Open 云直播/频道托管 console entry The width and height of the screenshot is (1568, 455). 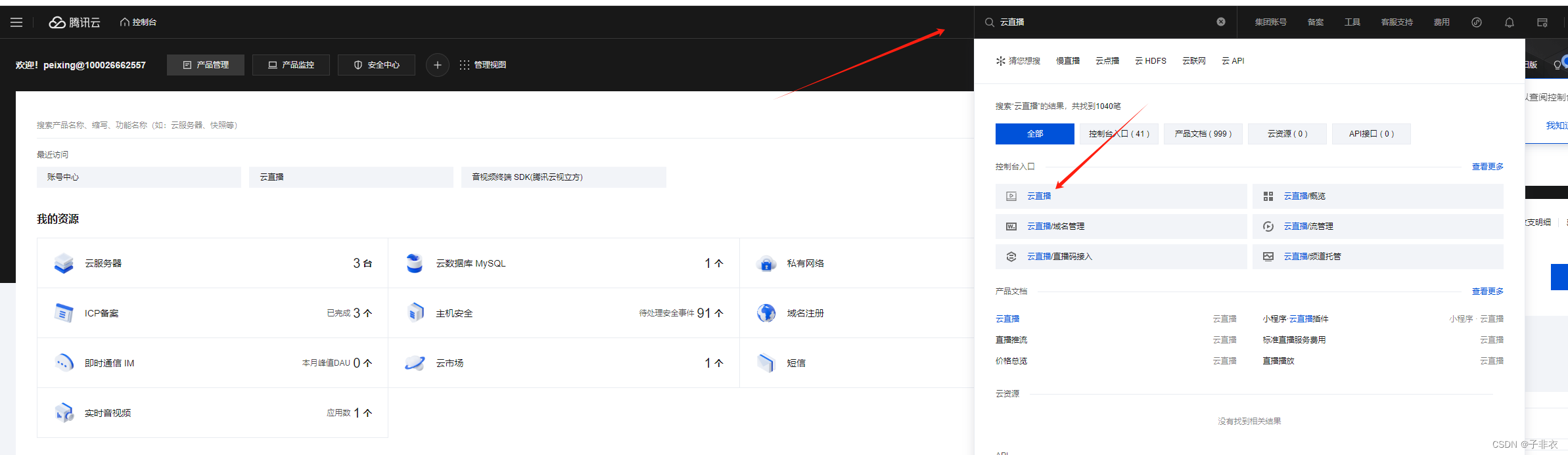click(1378, 257)
